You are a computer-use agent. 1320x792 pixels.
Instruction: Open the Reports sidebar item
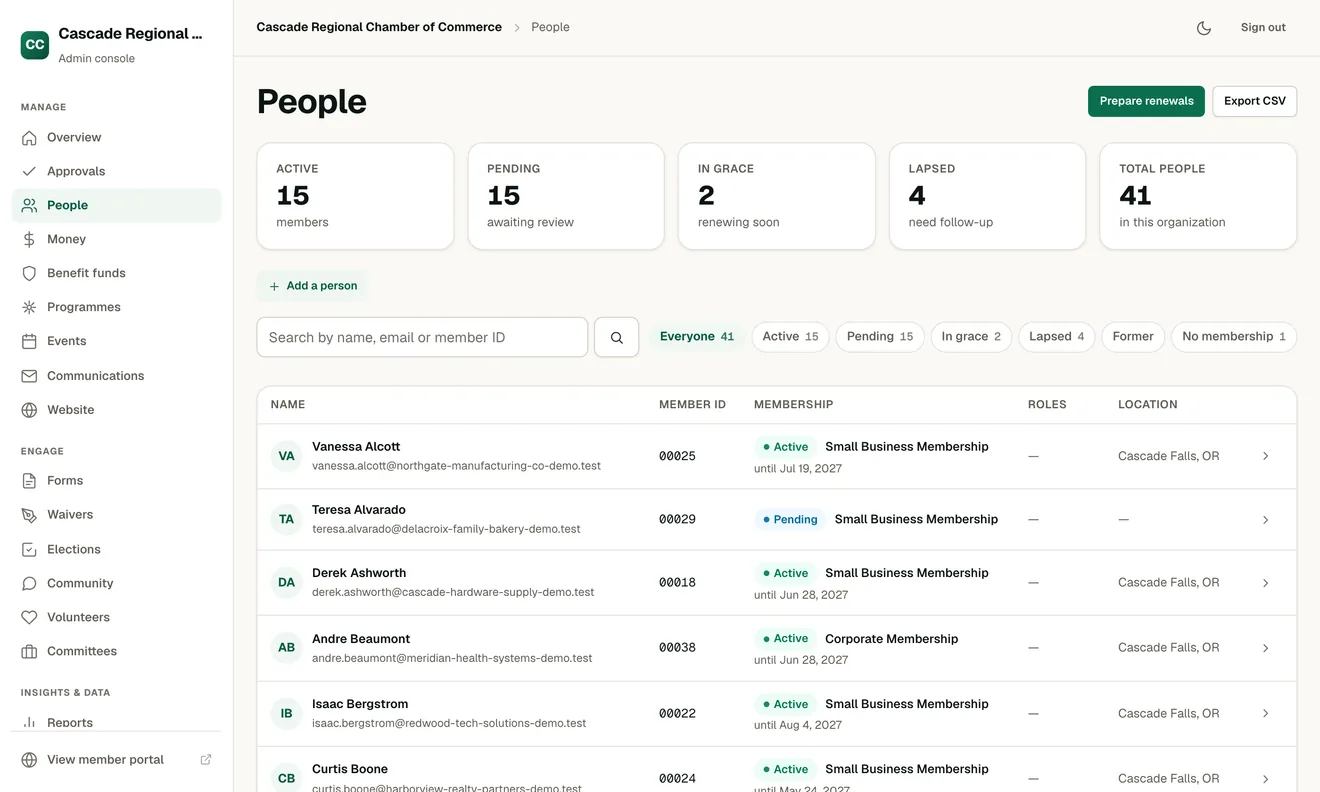pos(116,722)
